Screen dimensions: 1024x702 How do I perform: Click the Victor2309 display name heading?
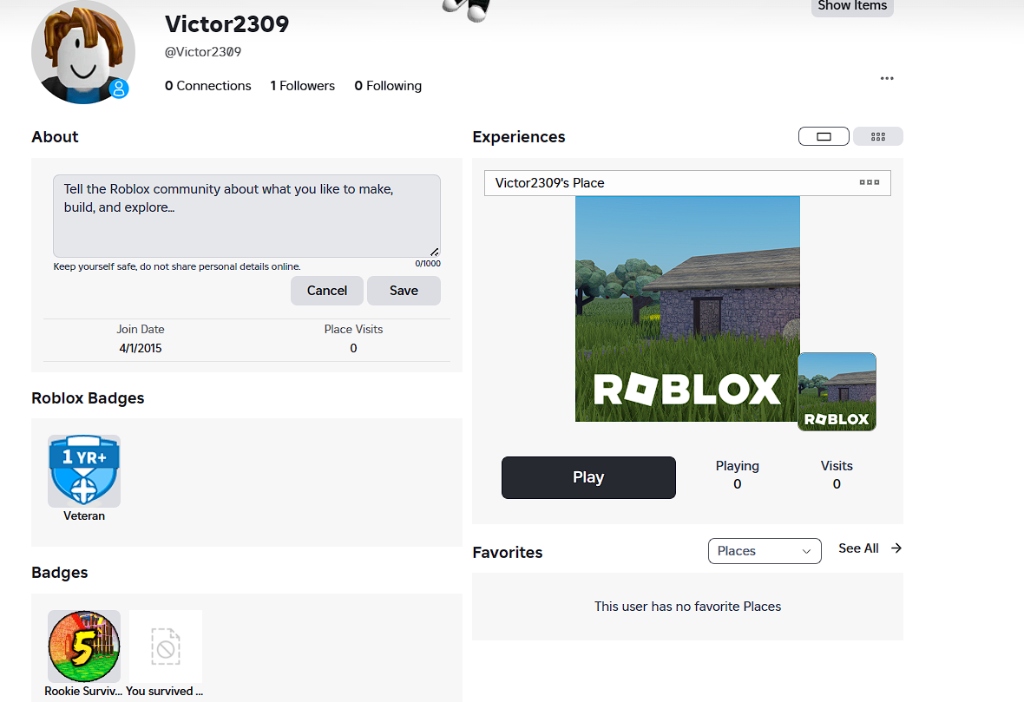coord(227,24)
